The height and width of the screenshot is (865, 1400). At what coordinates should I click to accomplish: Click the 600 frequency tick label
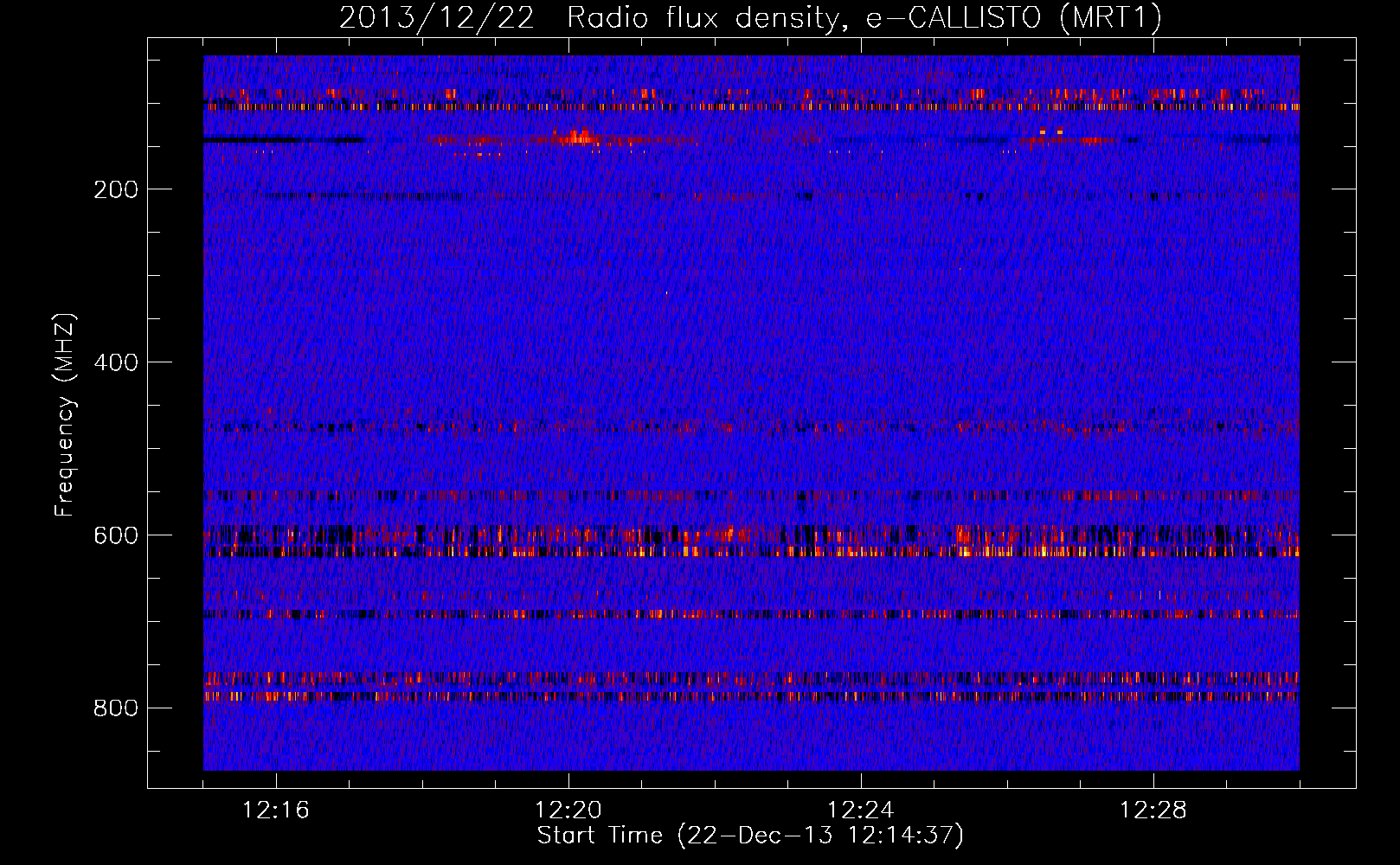pyautogui.click(x=116, y=535)
